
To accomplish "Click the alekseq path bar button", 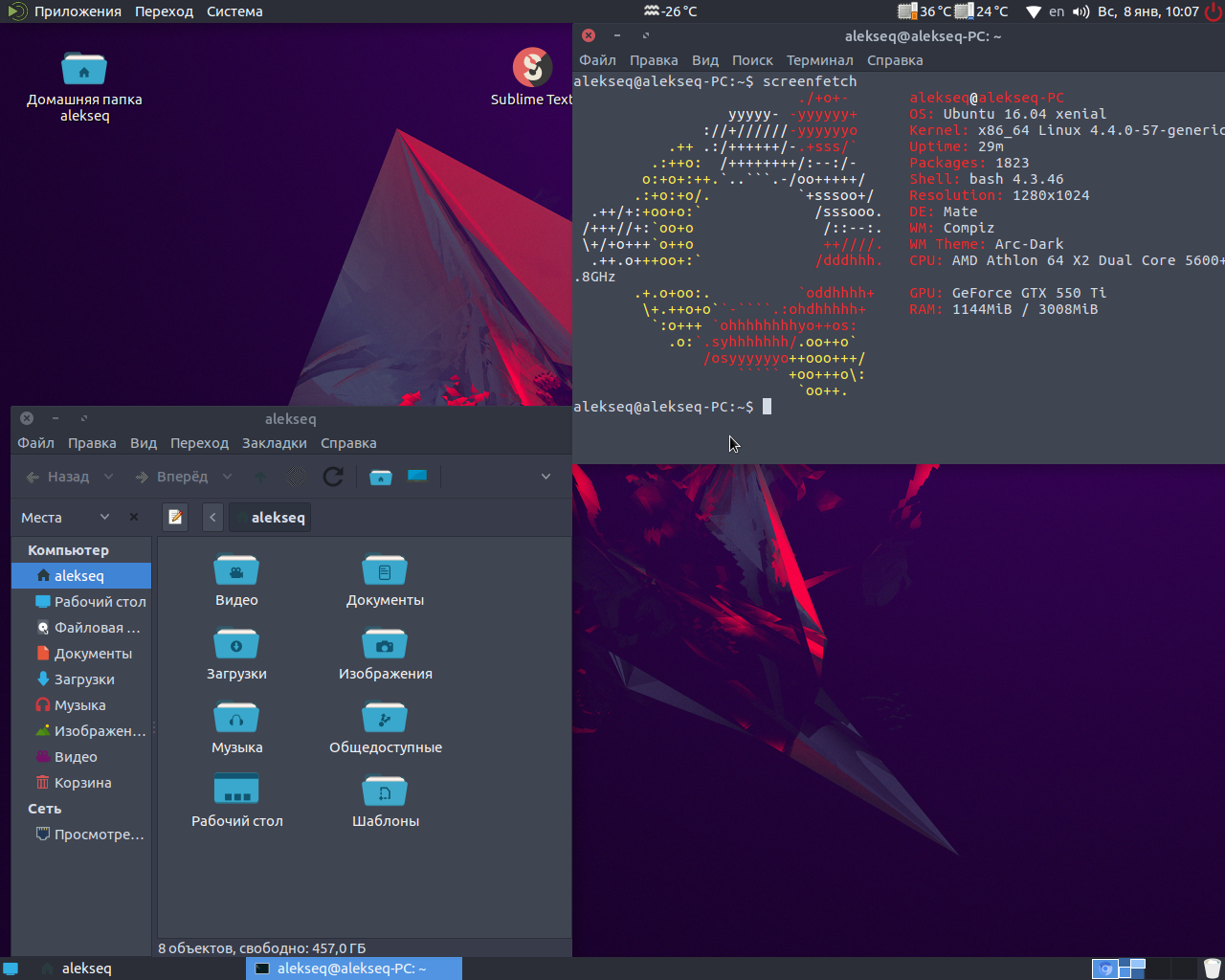I will tap(271, 518).
